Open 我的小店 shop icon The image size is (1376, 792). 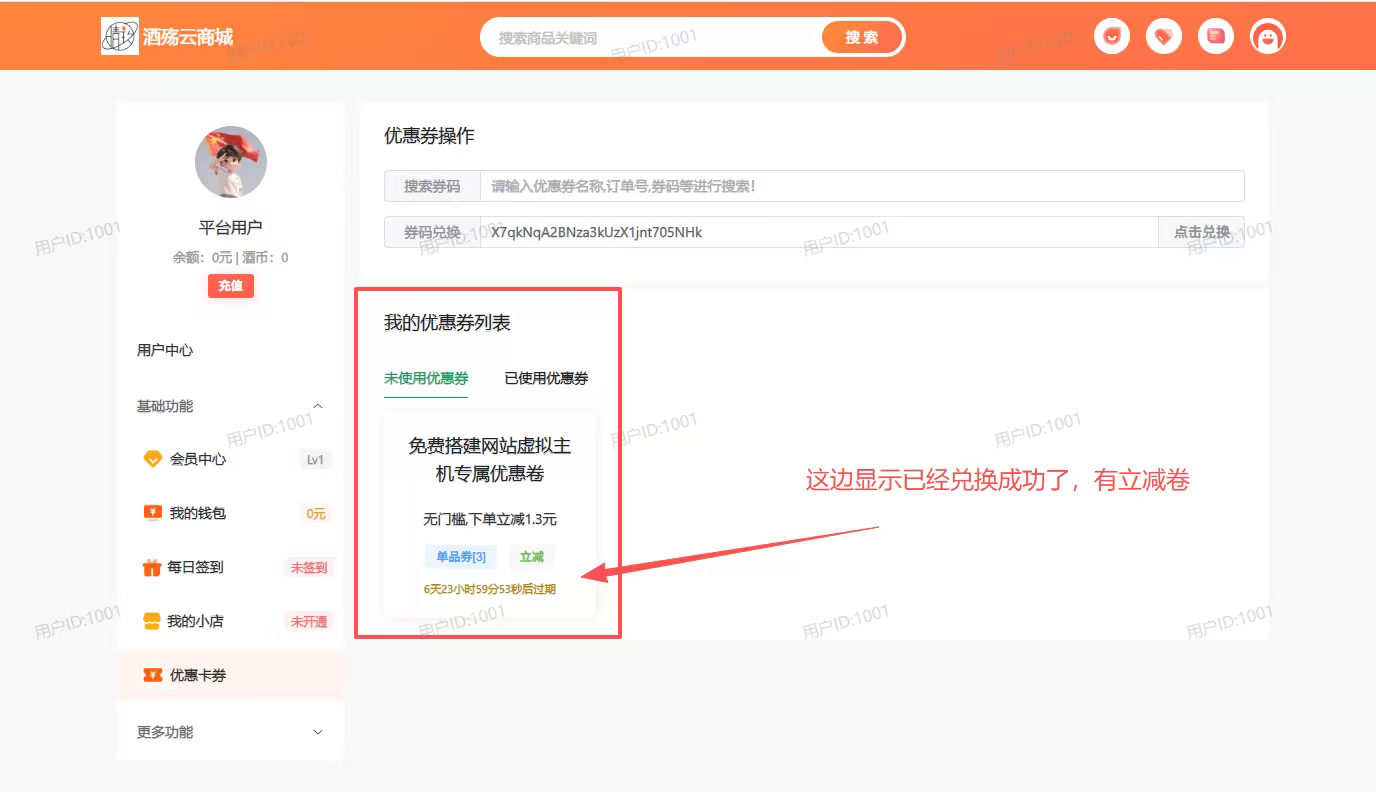tap(152, 621)
